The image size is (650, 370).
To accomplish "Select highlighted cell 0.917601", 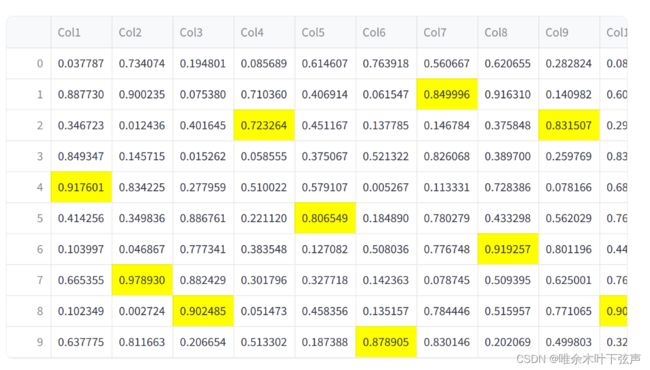I will pyautogui.click(x=81, y=187).
